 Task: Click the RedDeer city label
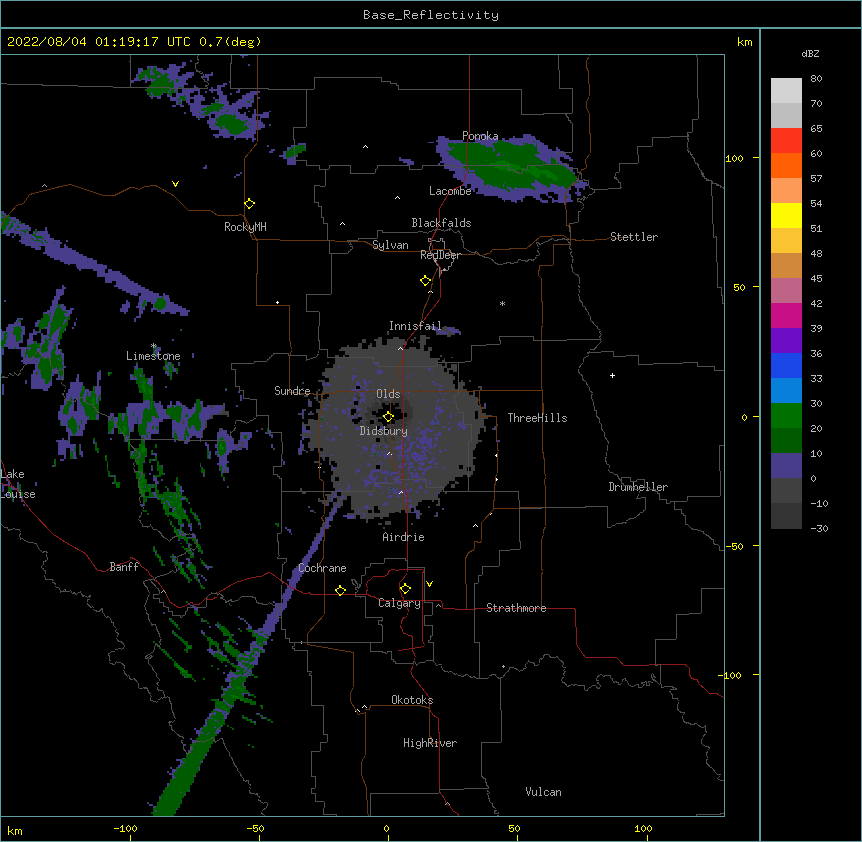[x=440, y=255]
